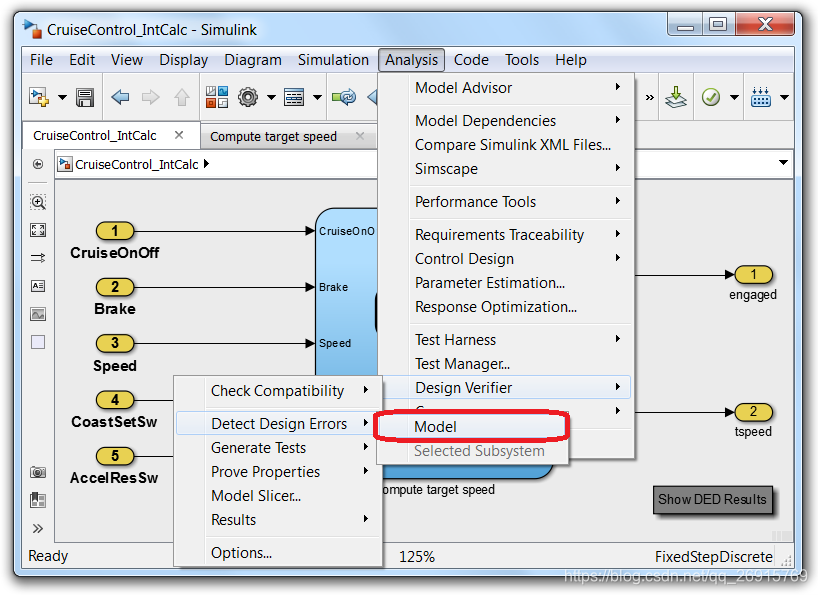Open the Code menu
Image resolution: width=818 pixels, height=595 pixels.
point(471,60)
